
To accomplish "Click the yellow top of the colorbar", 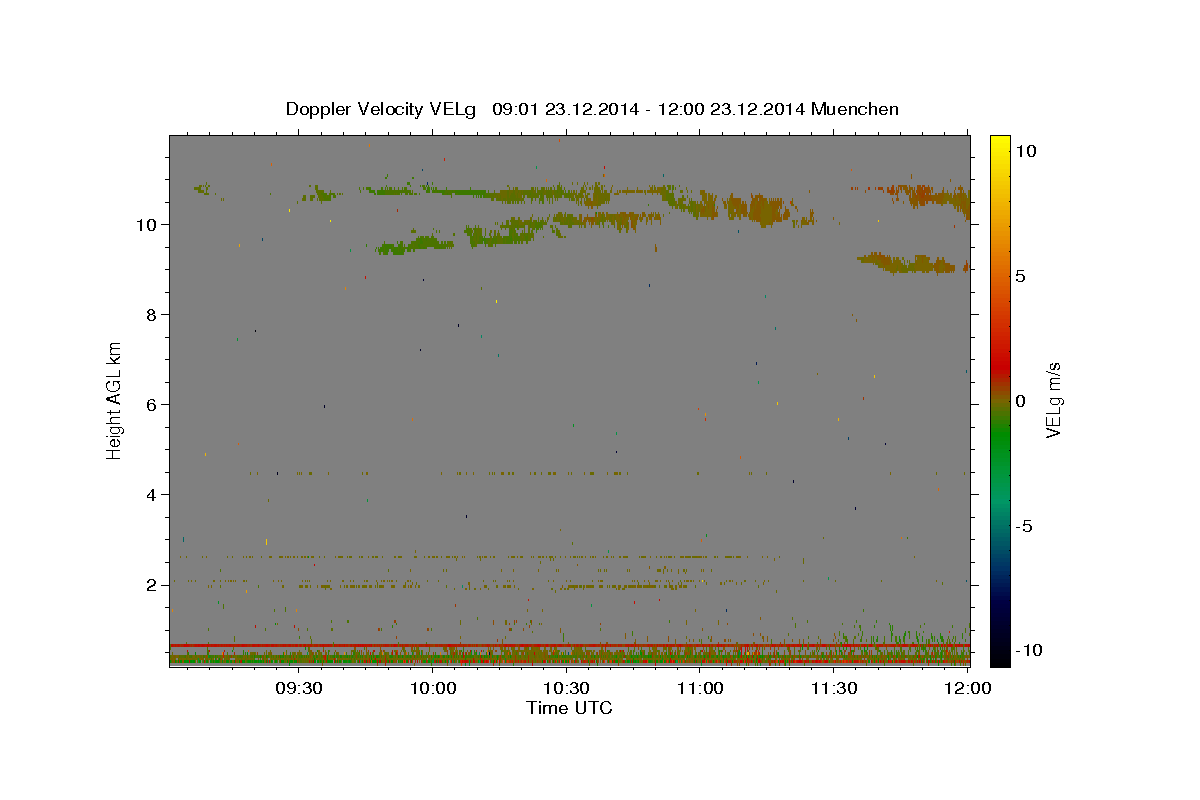I will point(1000,145).
